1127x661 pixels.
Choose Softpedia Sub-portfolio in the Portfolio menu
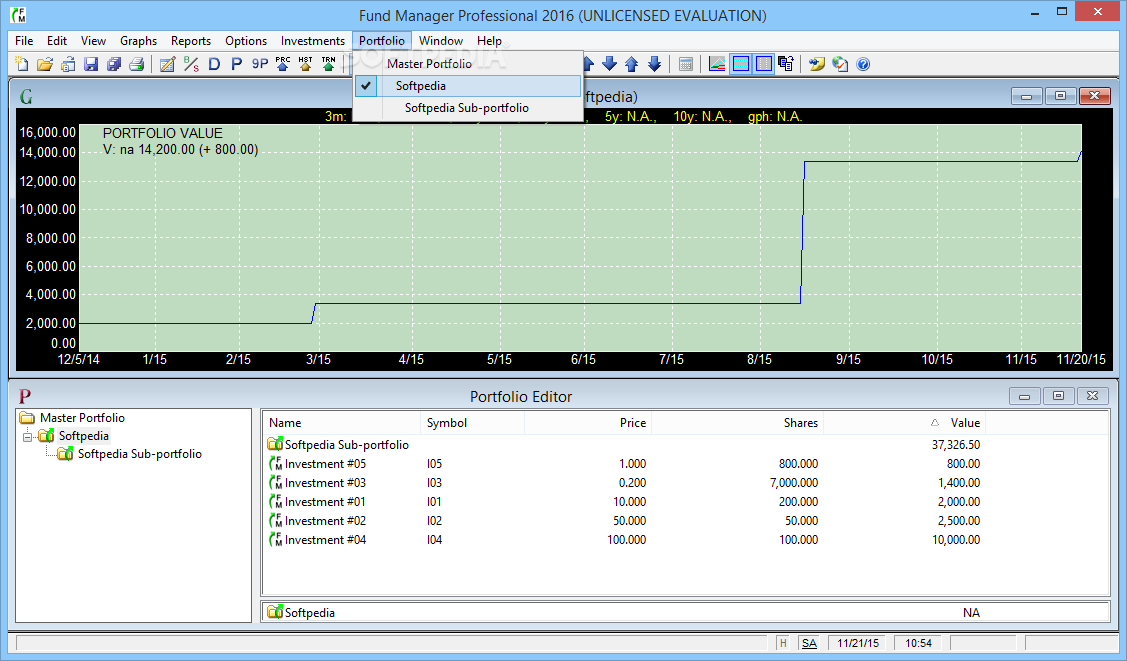[468, 108]
